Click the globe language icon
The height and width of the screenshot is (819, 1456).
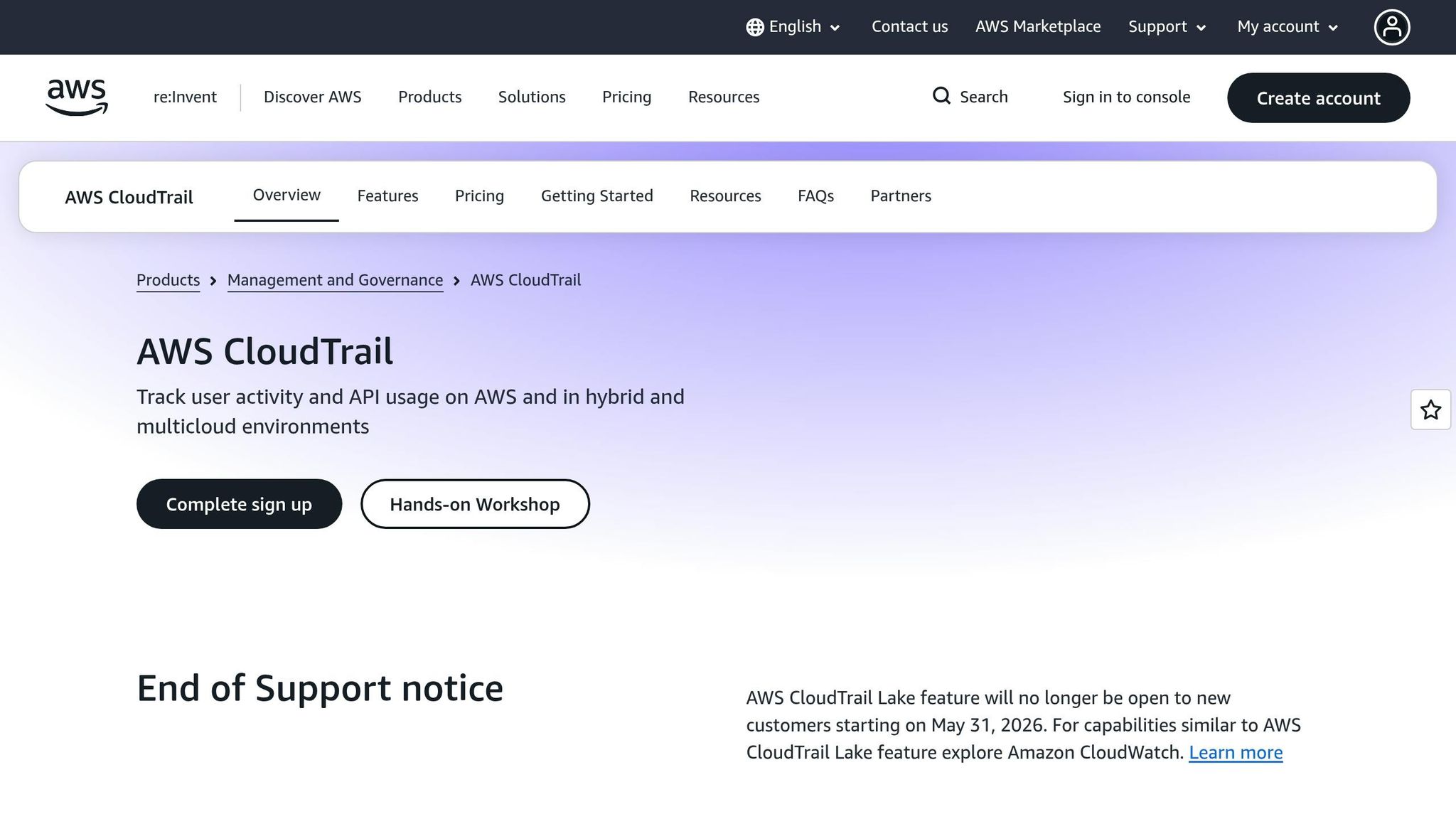755,27
